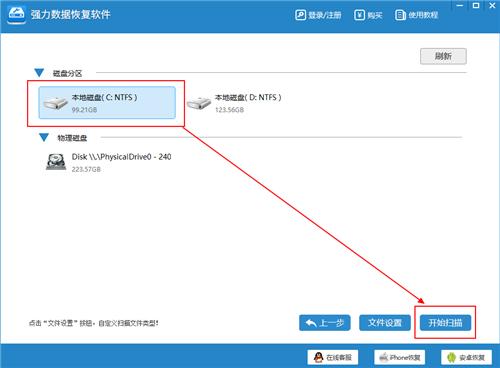Image resolution: width=500 pixels, height=368 pixels.
Task: Close the application window
Action: pos(492,5)
